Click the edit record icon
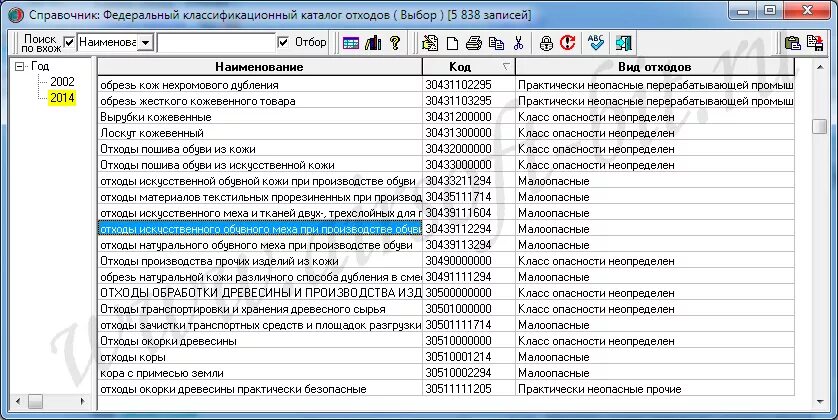This screenshot has height=420, width=838. click(x=430, y=43)
